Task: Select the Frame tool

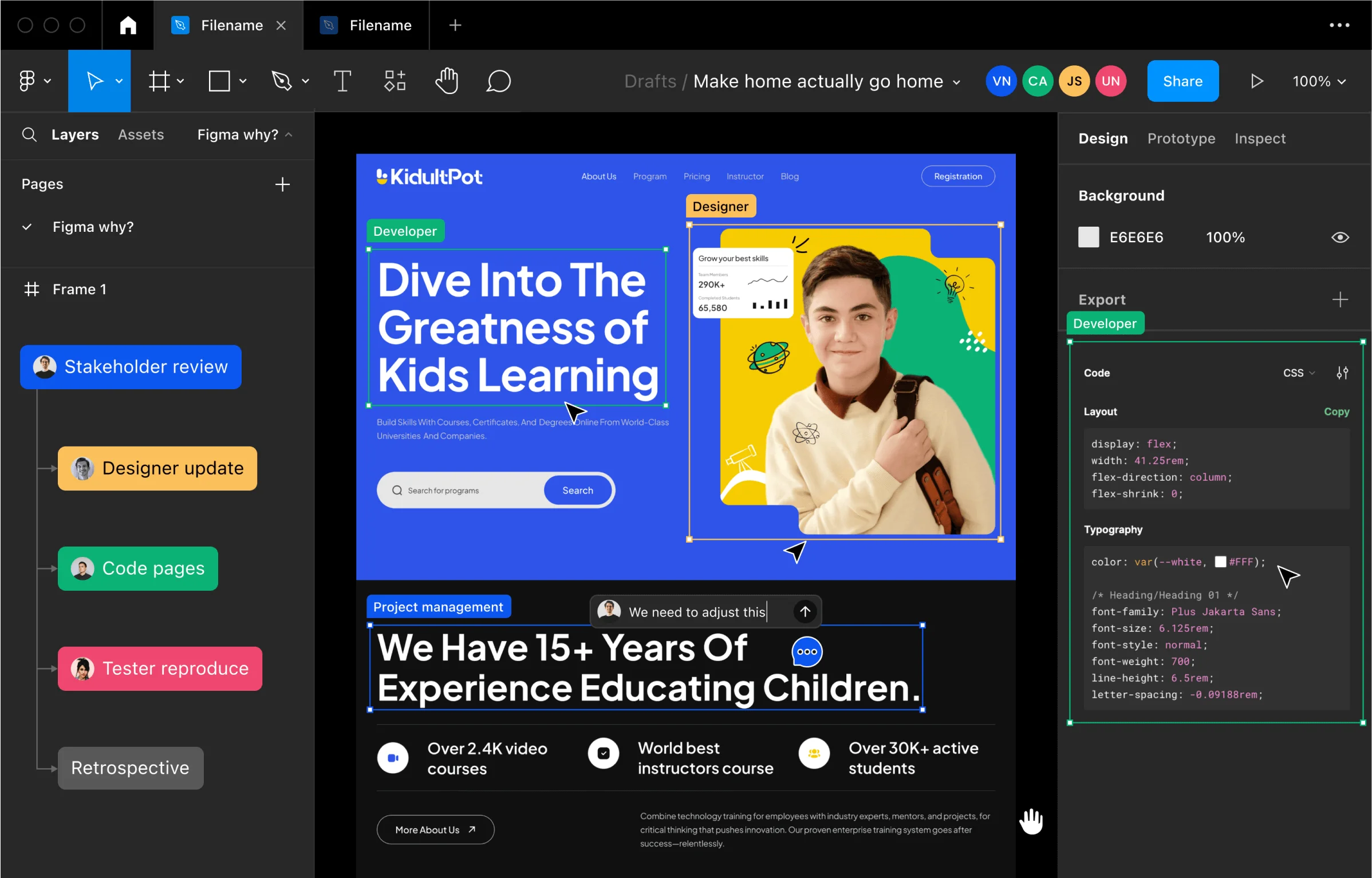Action: point(159,81)
